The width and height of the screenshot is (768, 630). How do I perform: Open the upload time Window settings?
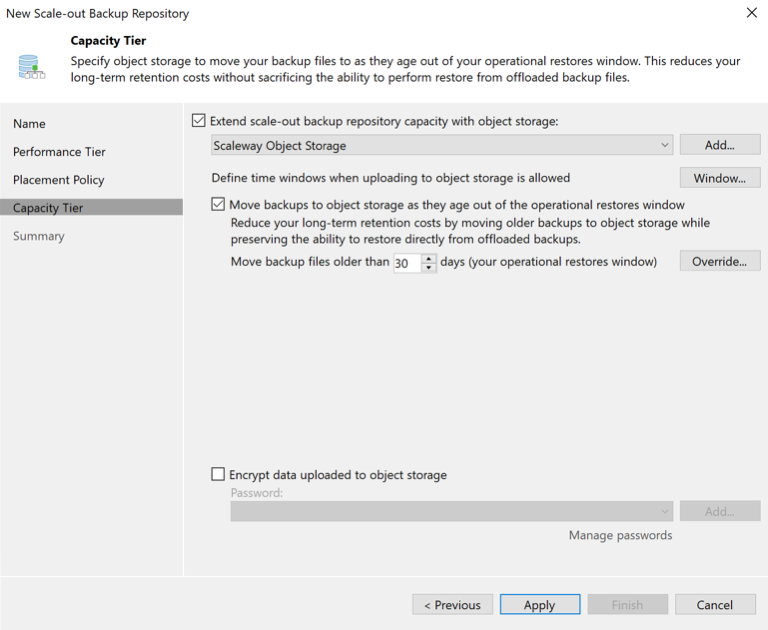pos(719,178)
